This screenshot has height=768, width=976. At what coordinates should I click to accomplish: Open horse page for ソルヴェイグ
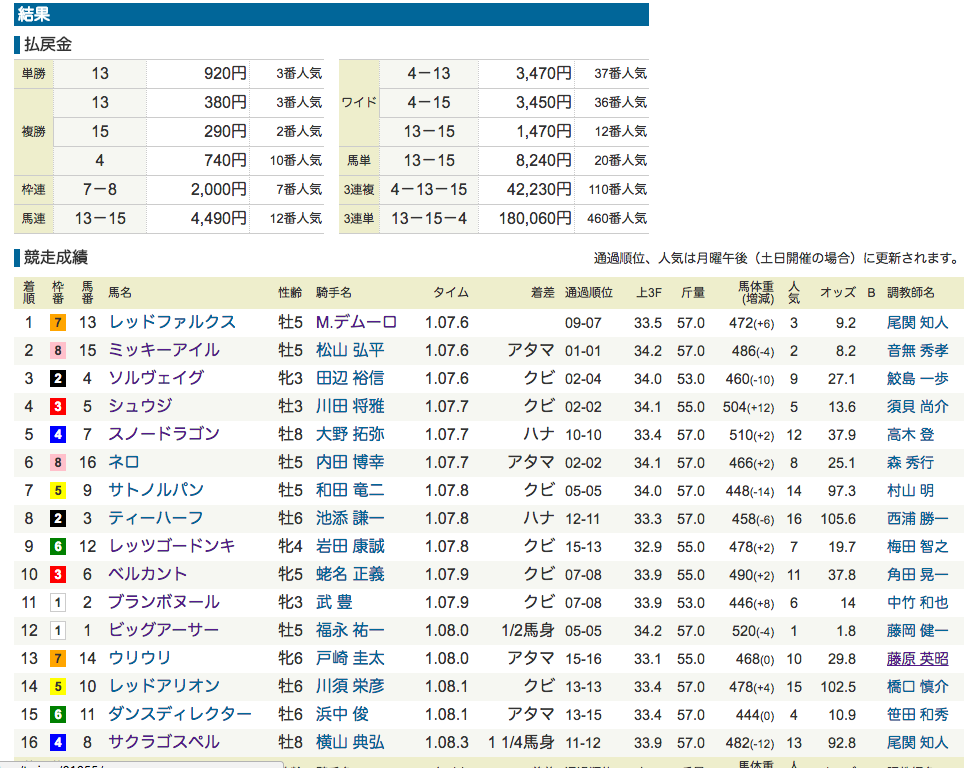[x=156, y=378]
